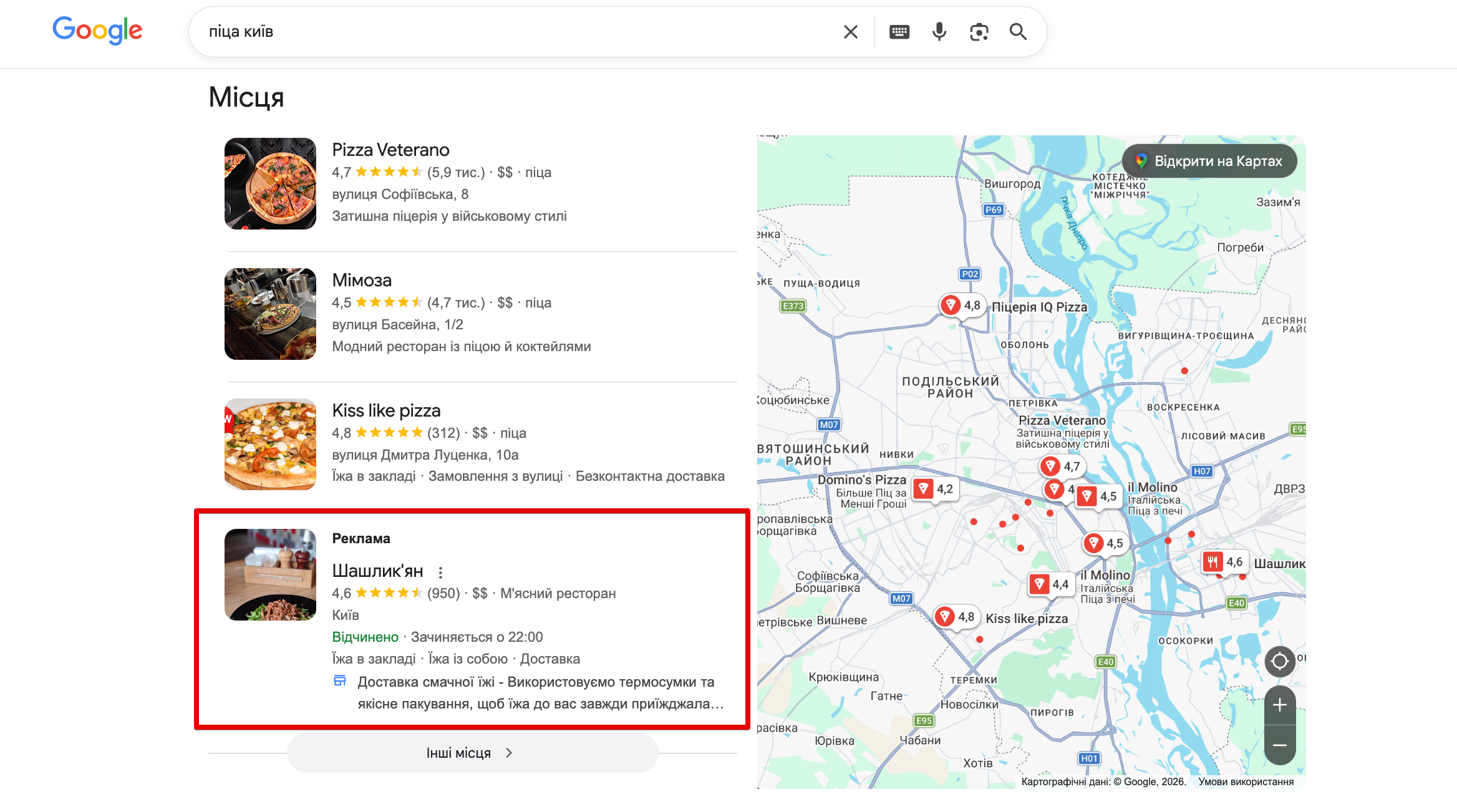The width and height of the screenshot is (1457, 812).
Task: Click the Відчинено status text
Action: point(365,637)
